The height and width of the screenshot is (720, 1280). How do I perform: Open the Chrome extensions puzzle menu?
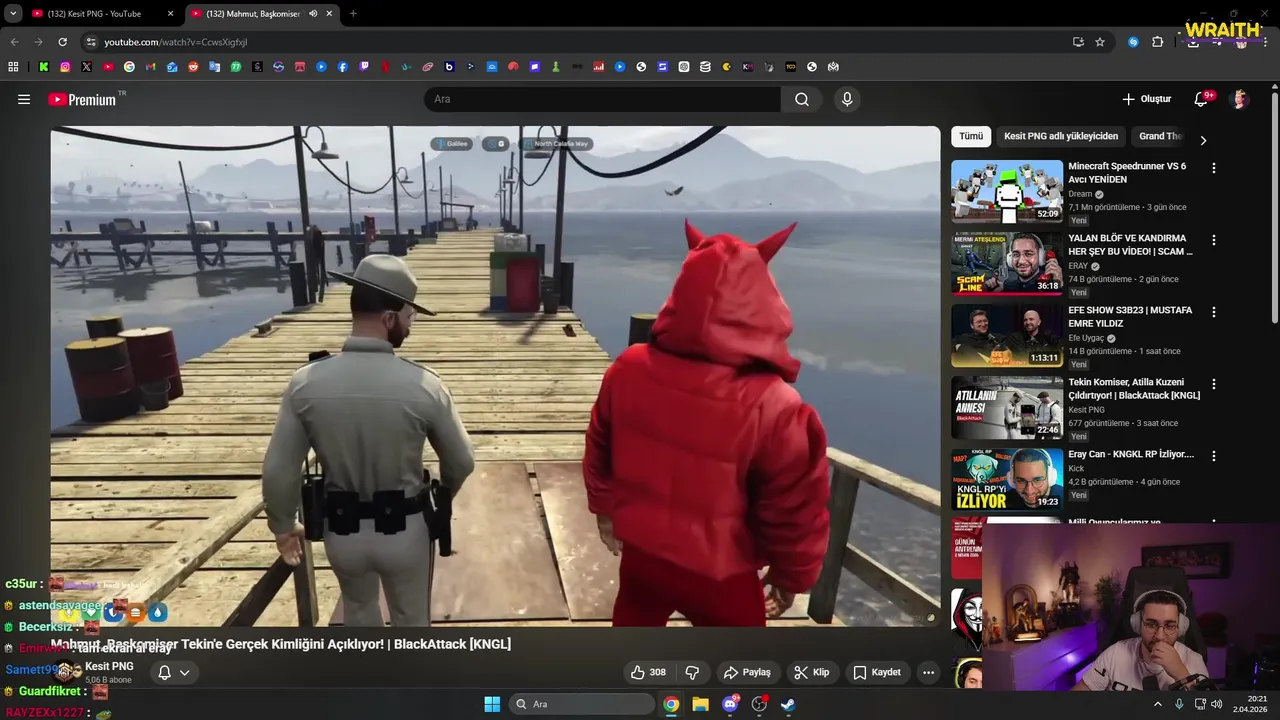point(1158,42)
